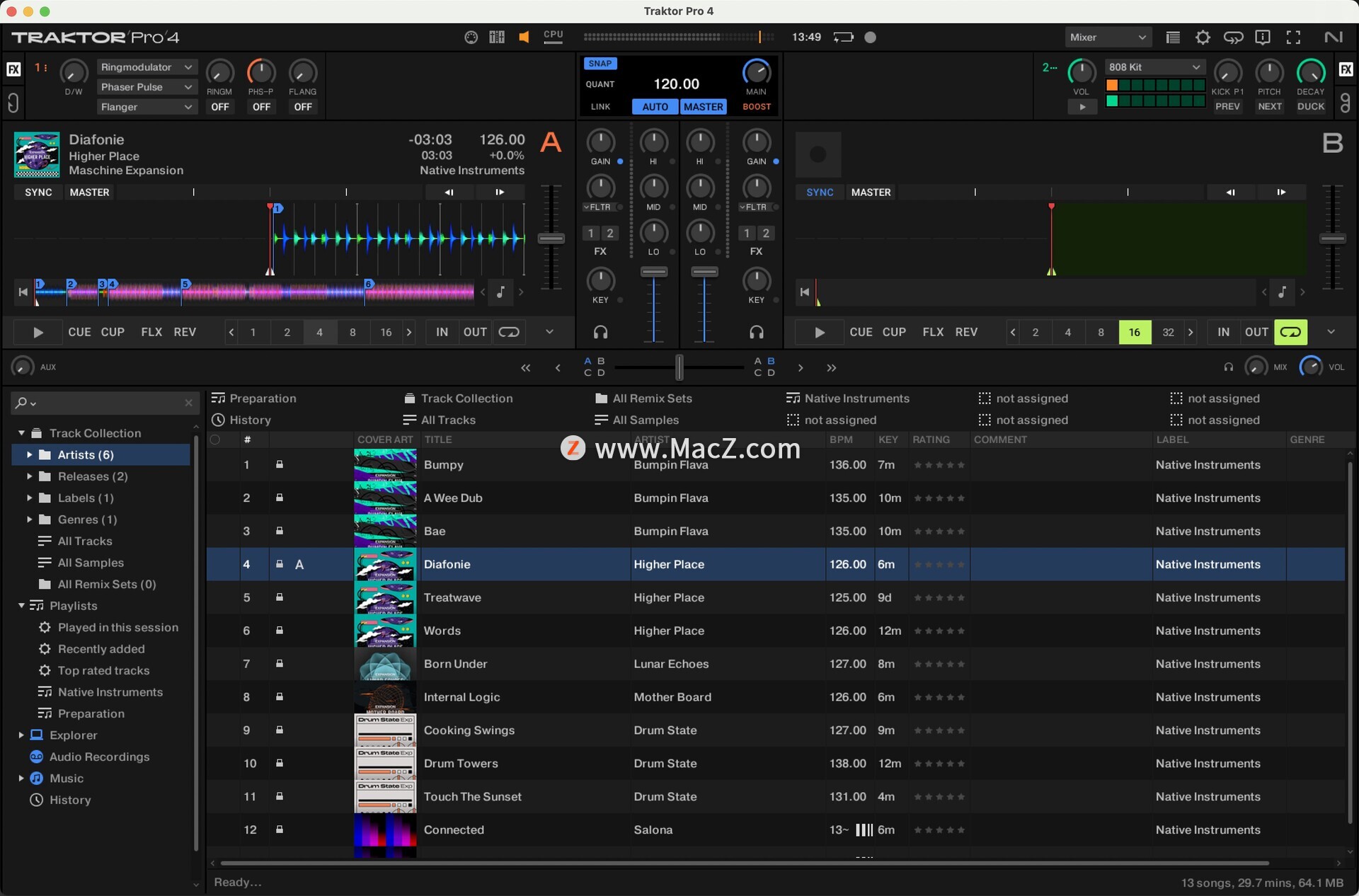
Task: Open the All Samples favorite
Action: (x=636, y=420)
